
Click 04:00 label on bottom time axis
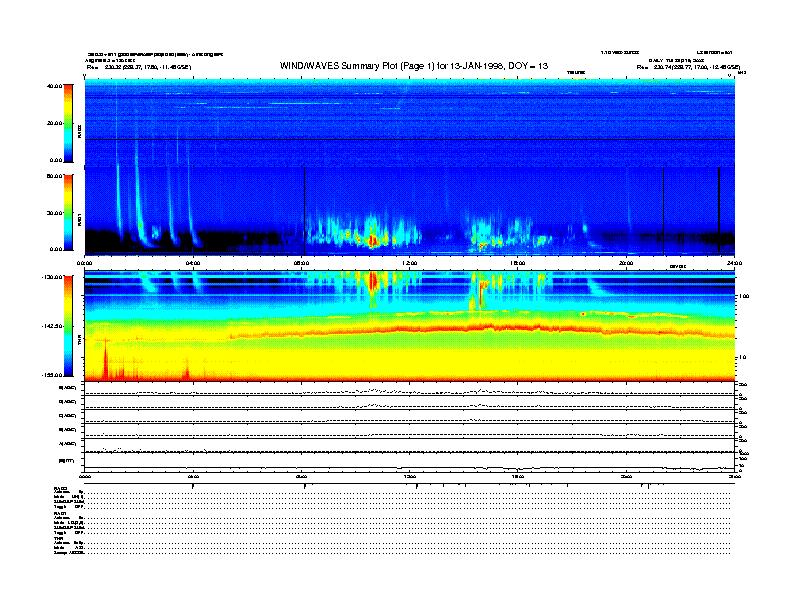193,476
